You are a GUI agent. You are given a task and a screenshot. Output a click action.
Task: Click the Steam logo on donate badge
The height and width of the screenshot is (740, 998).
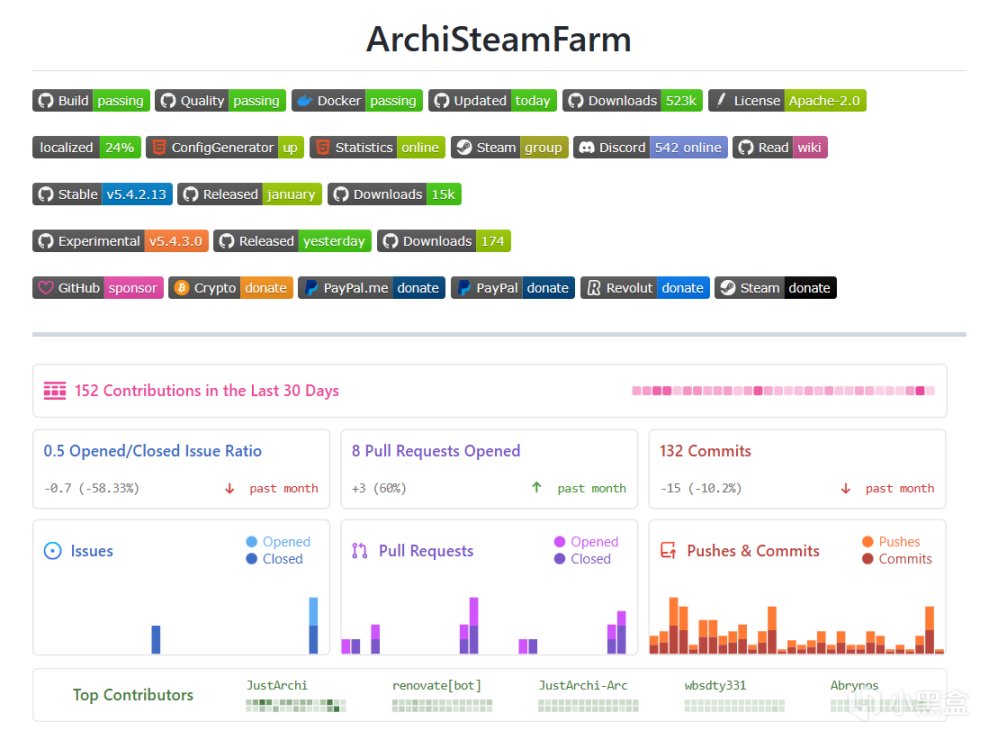[728, 288]
